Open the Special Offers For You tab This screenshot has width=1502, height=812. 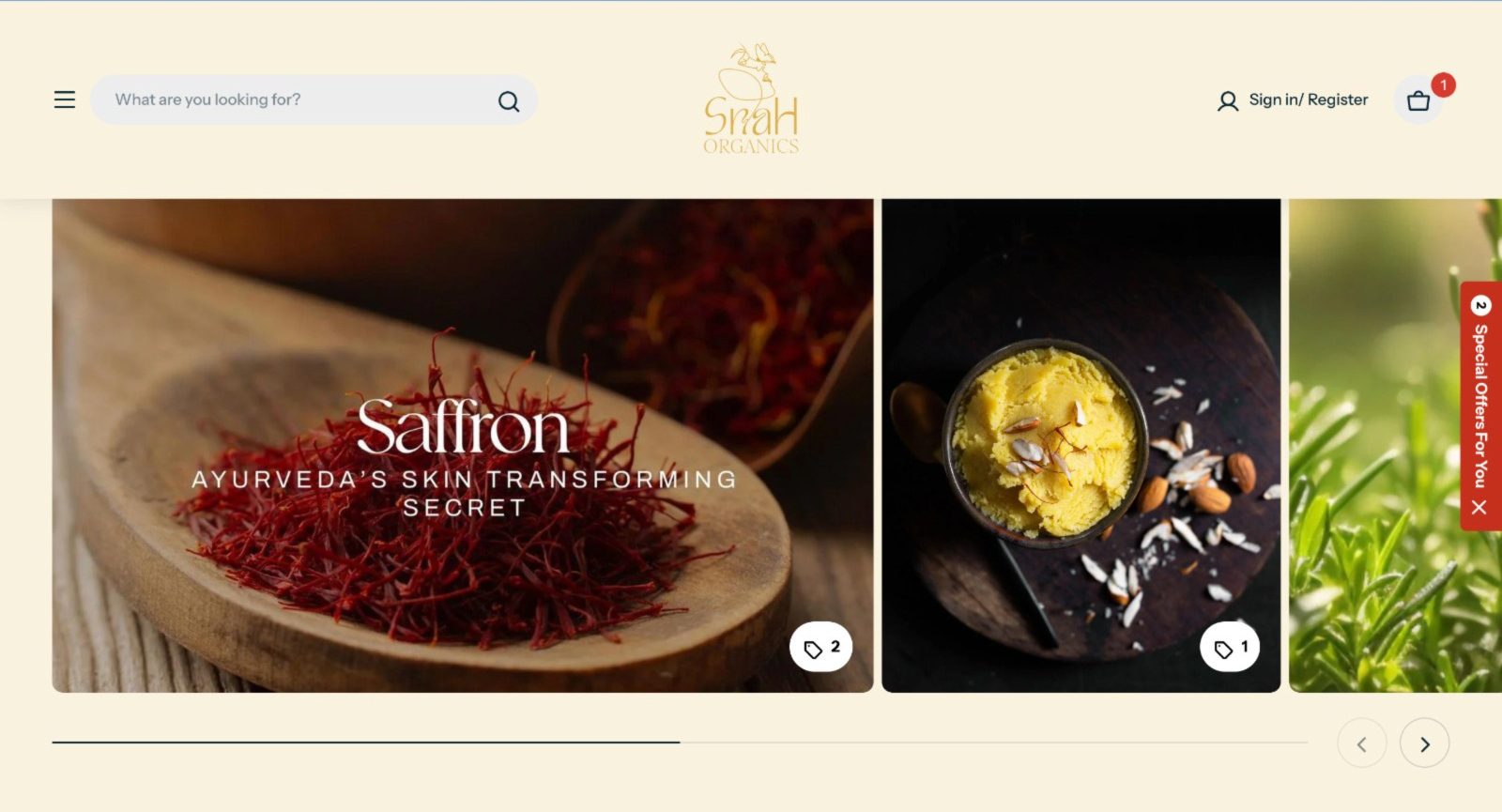1480,406
